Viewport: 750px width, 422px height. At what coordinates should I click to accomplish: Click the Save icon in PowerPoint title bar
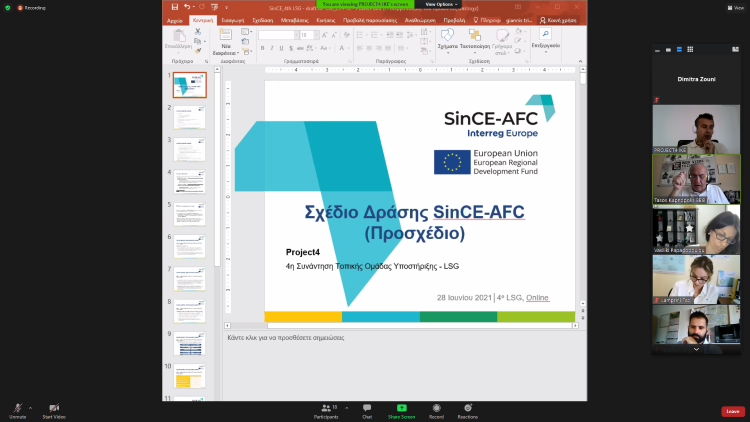(x=173, y=6)
